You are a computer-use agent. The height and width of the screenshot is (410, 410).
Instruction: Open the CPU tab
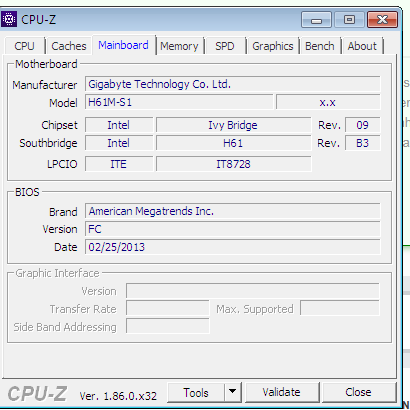(25, 46)
